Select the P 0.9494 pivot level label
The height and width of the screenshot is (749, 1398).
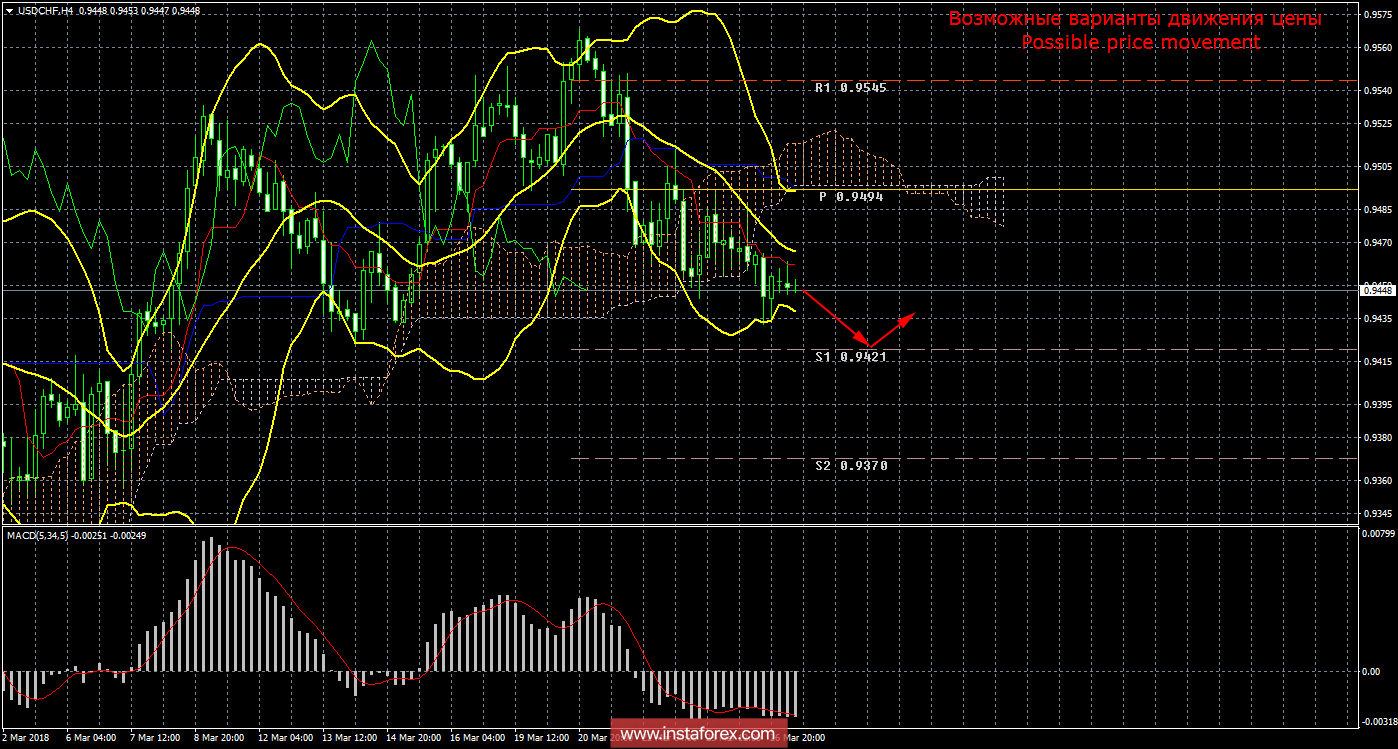tap(851, 197)
